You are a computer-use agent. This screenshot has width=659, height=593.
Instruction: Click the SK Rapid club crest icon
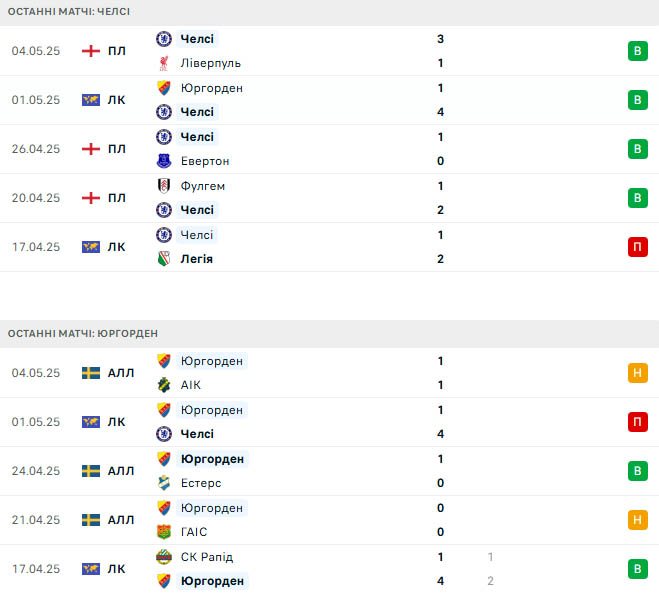(x=164, y=557)
